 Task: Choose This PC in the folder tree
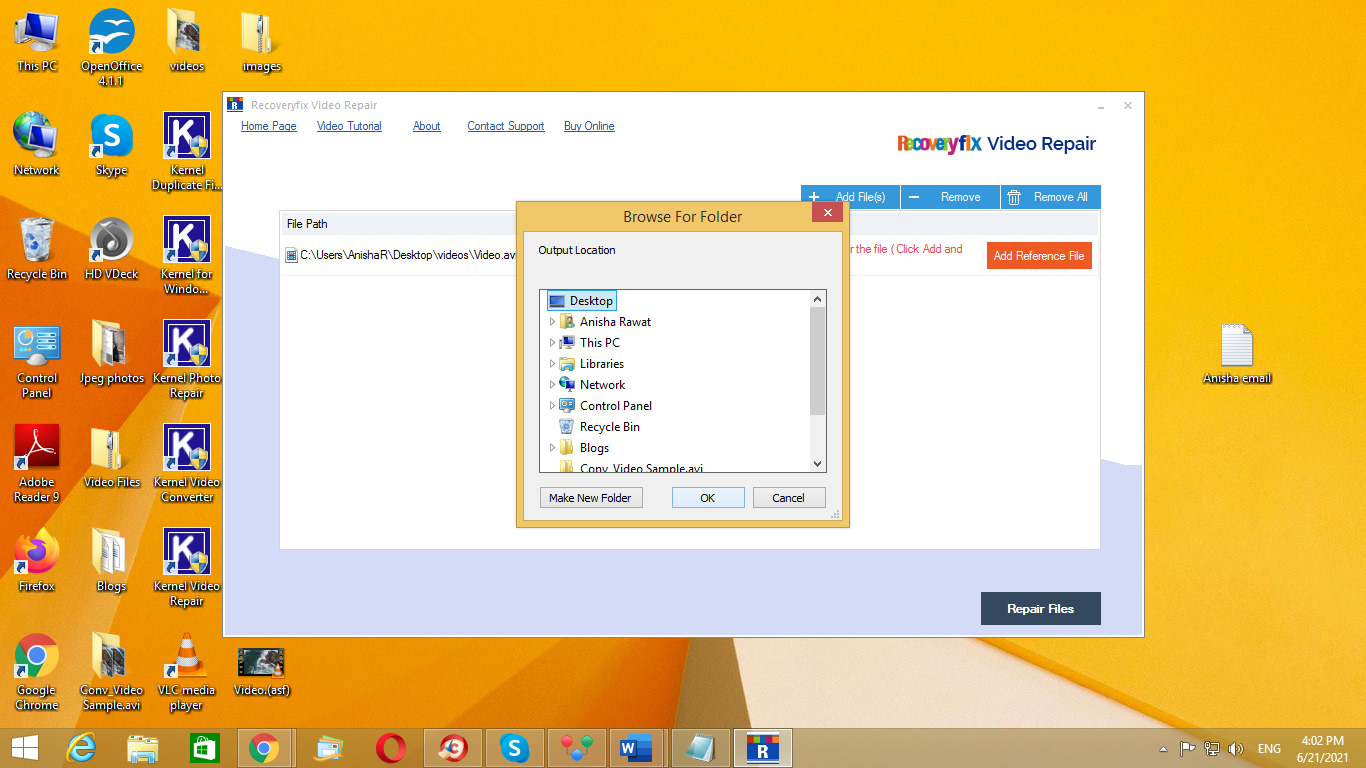pos(589,343)
